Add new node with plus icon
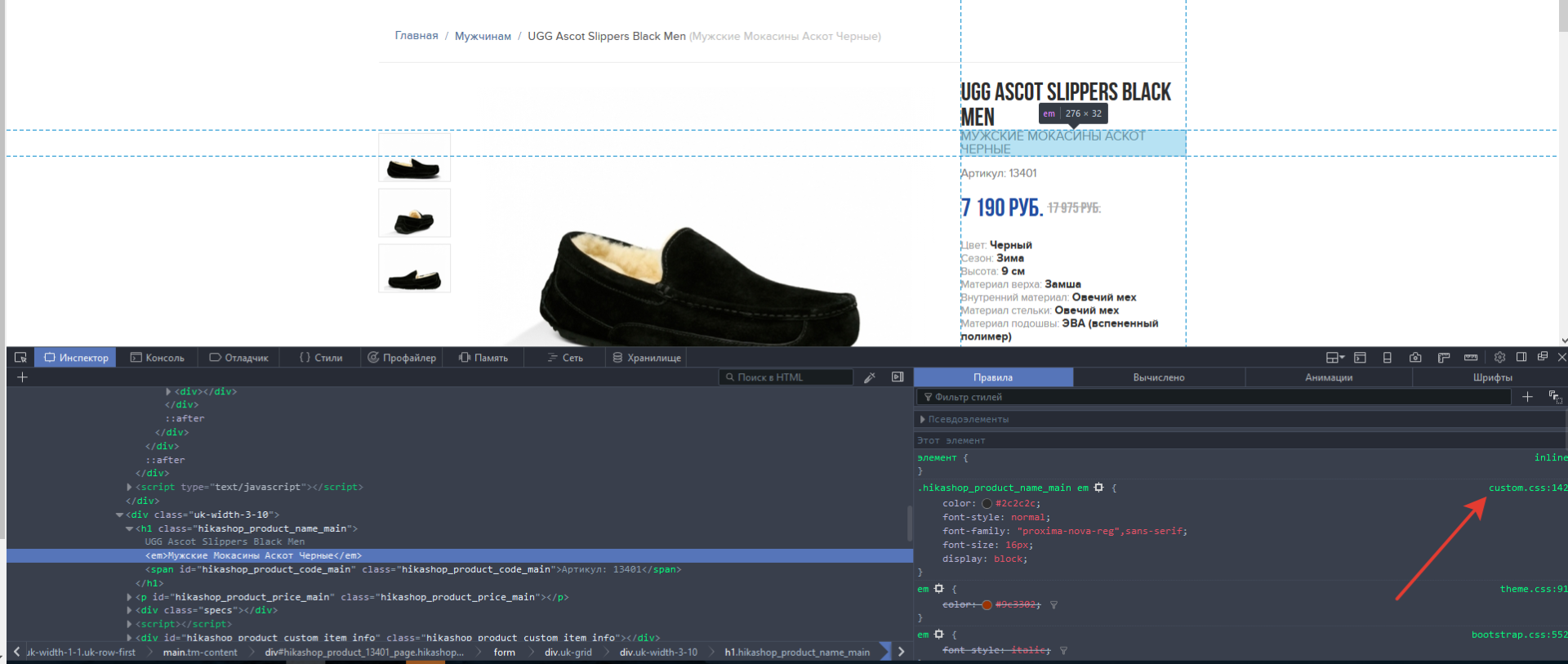This screenshot has width=1568, height=664. 22,377
